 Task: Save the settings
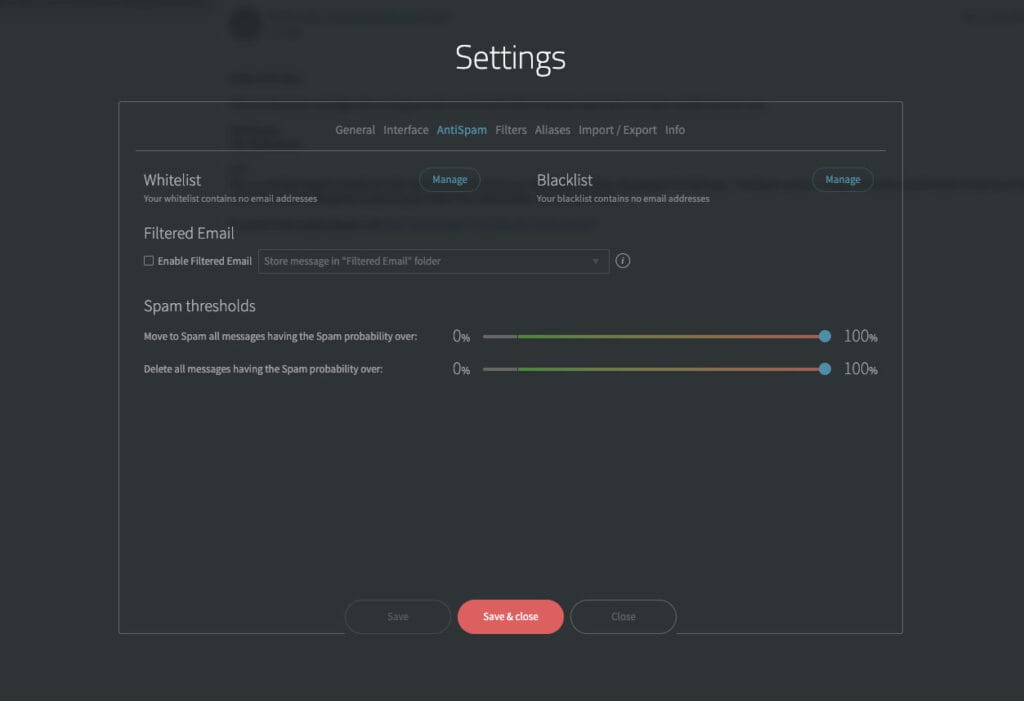pyautogui.click(x=397, y=617)
